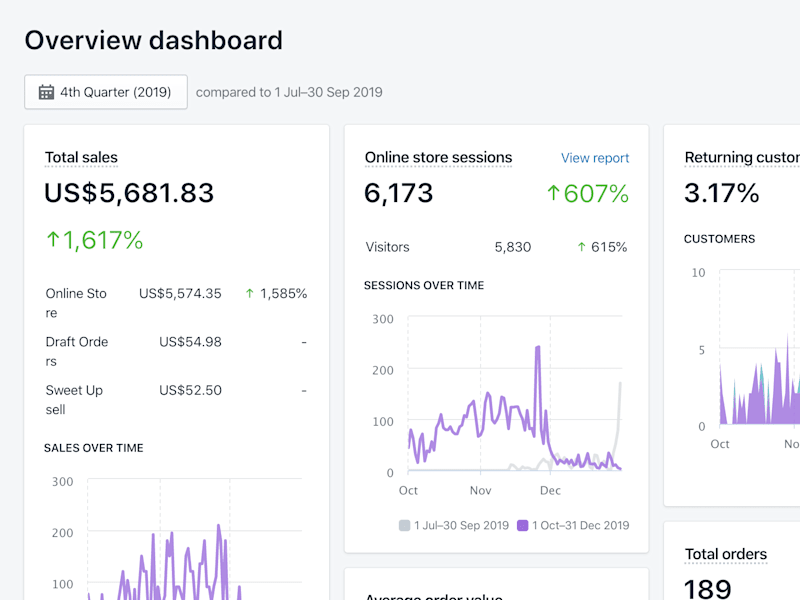
Task: Click the sessions chart peak spike near Dec
Action: (538, 349)
